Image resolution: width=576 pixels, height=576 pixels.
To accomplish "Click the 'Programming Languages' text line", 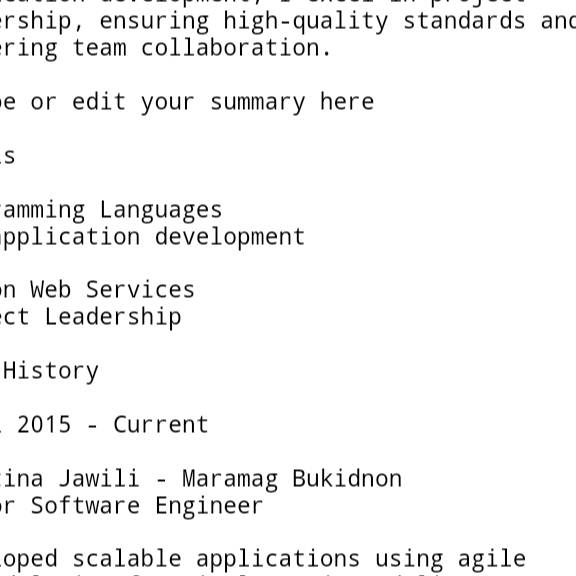I will point(111,210).
